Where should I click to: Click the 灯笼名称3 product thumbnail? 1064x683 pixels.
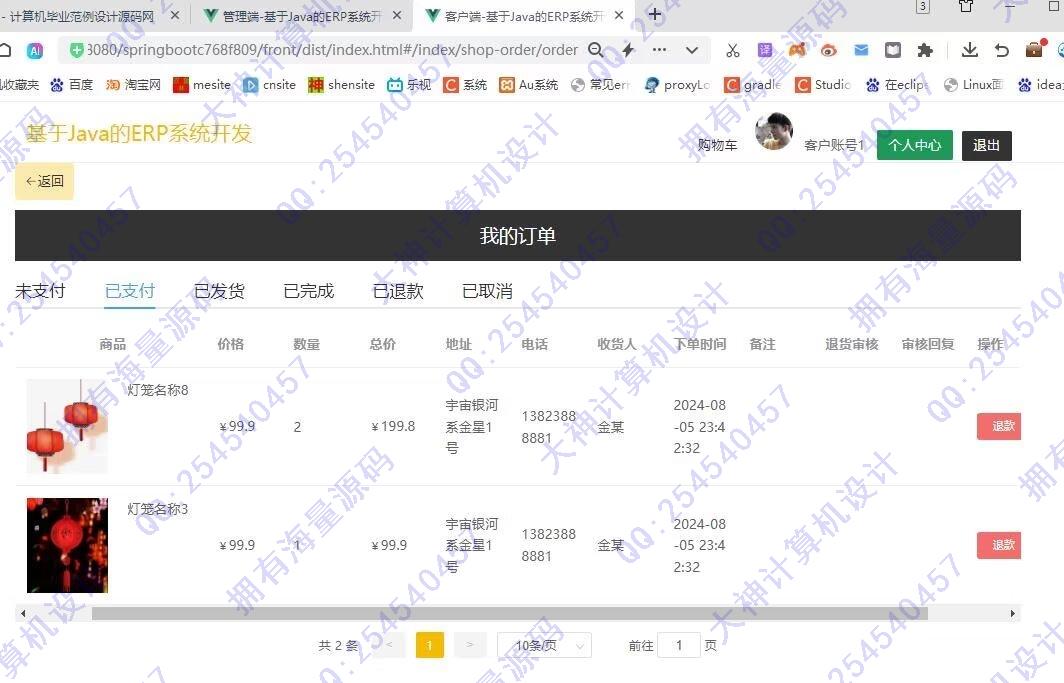(67, 545)
